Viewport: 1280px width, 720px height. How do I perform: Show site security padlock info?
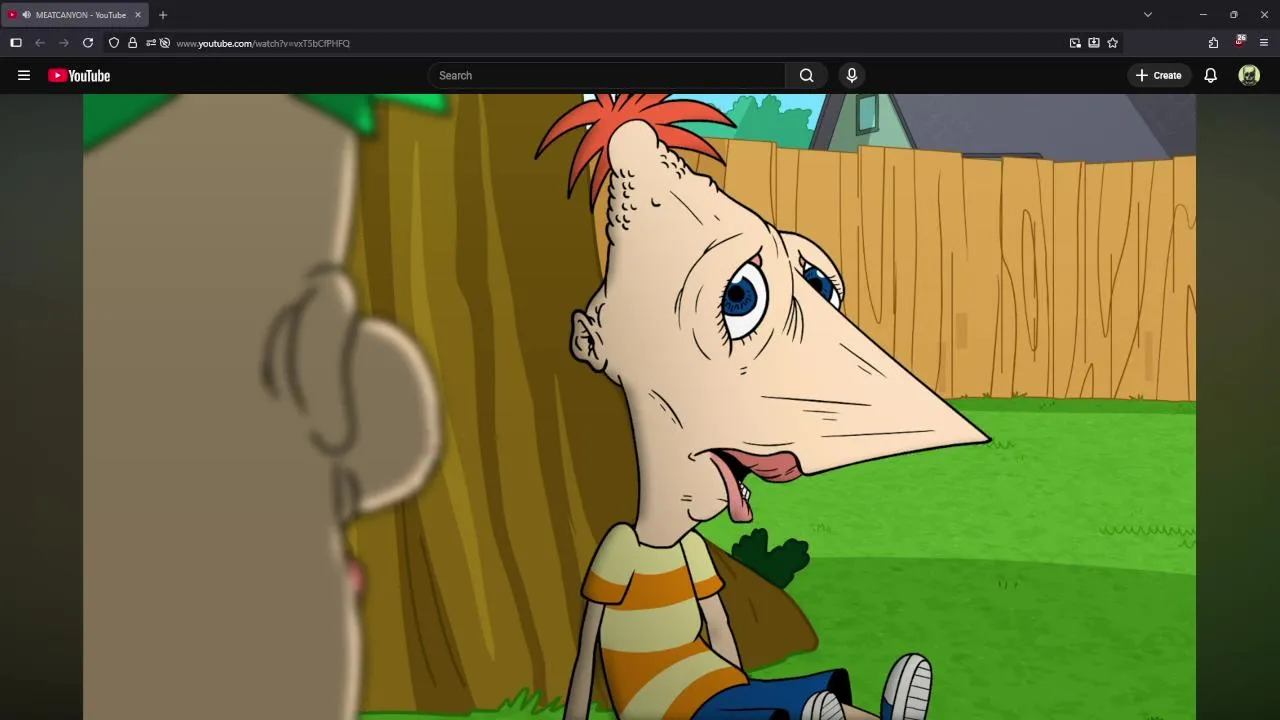click(x=132, y=43)
